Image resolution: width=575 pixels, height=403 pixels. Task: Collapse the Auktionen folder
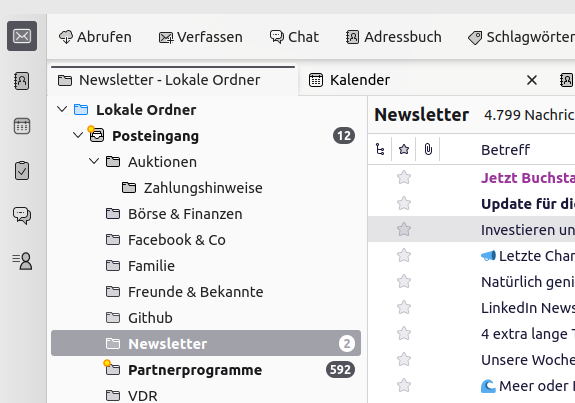tap(94, 161)
